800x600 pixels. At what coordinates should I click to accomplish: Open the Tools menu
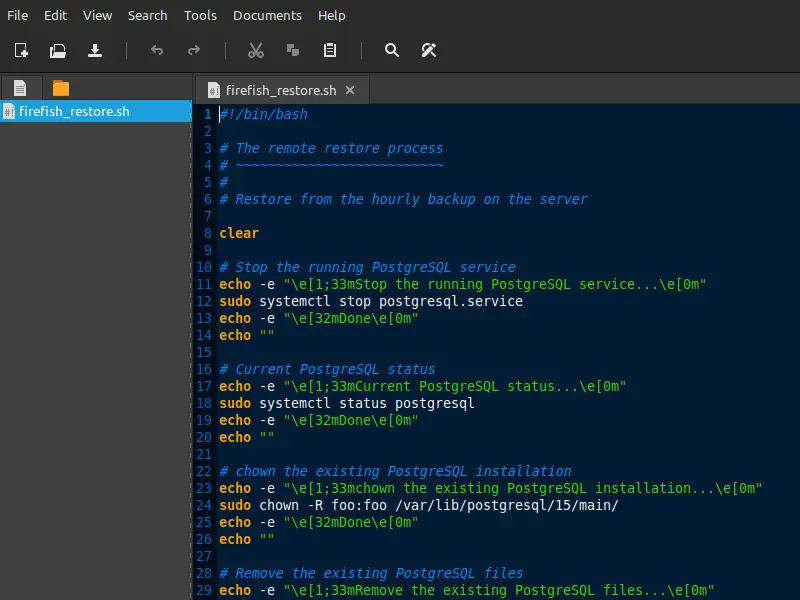pyautogui.click(x=200, y=15)
